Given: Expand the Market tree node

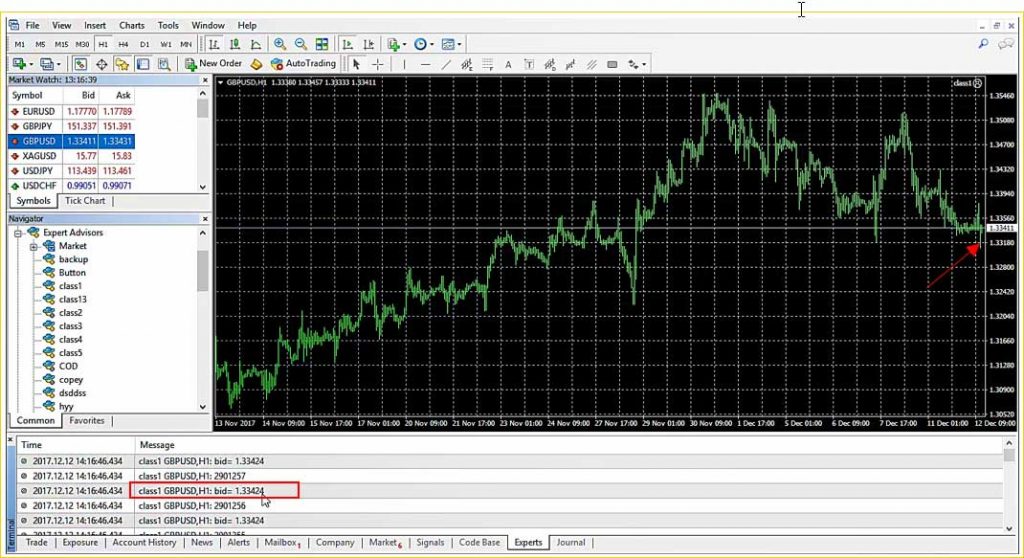Looking at the screenshot, I should click(33, 246).
